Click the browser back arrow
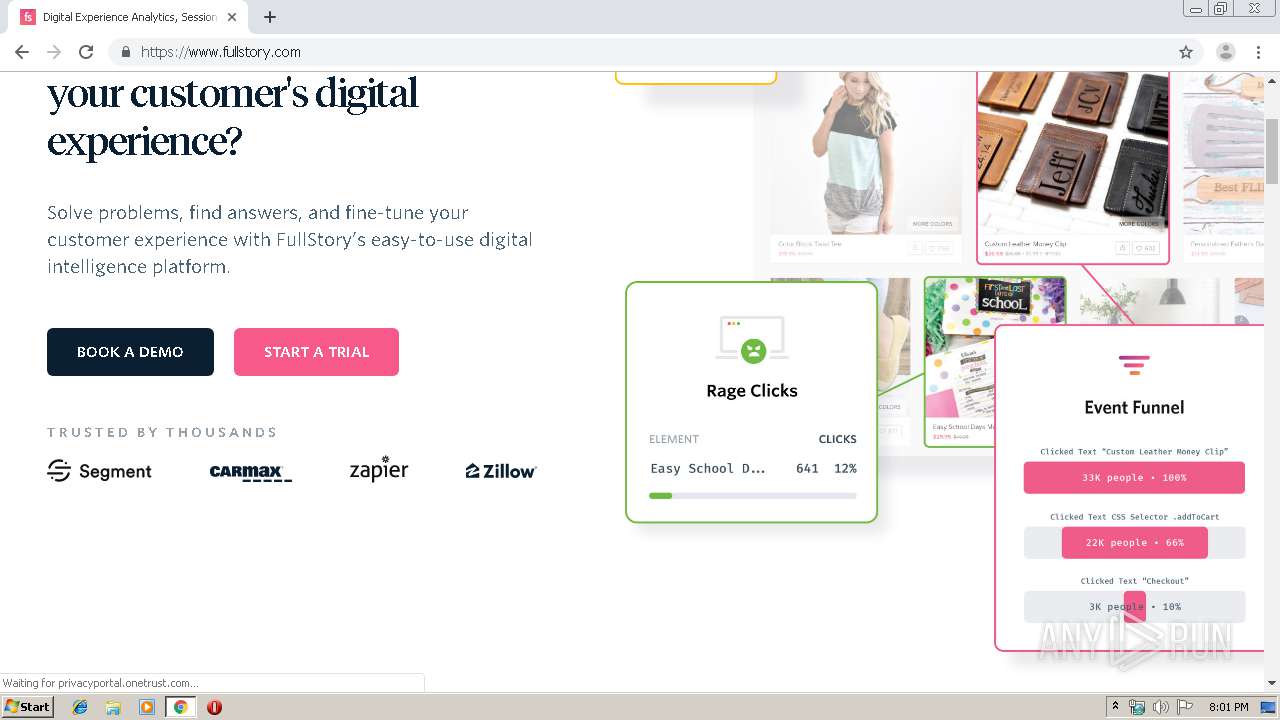 click(22, 52)
